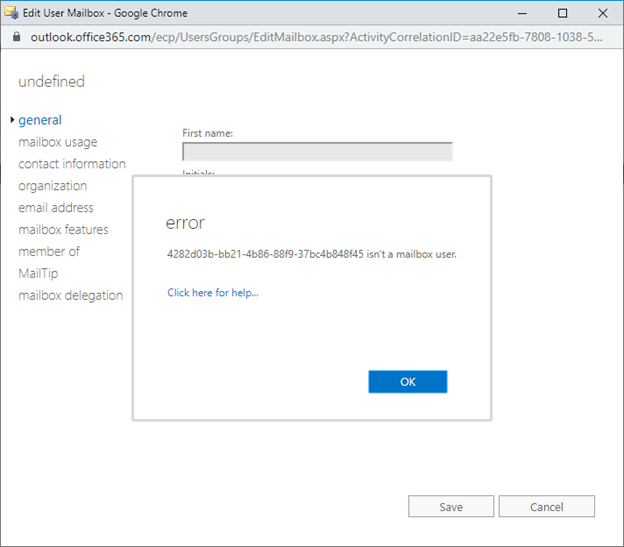Click the 'undefined' page heading

pos(51,82)
